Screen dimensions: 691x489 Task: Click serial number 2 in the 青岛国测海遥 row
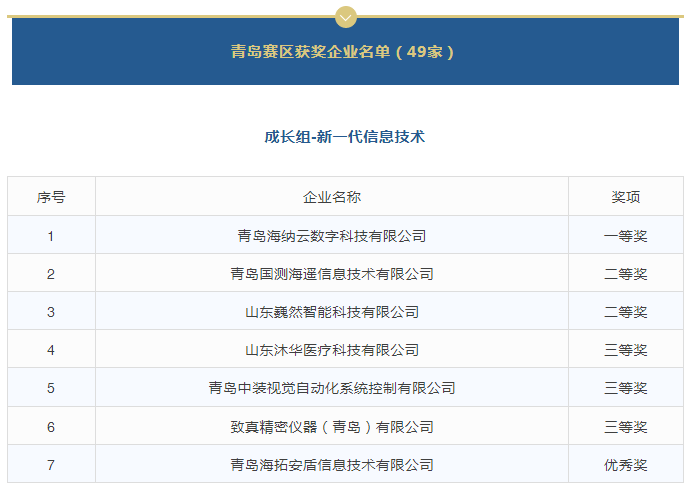pos(51,274)
